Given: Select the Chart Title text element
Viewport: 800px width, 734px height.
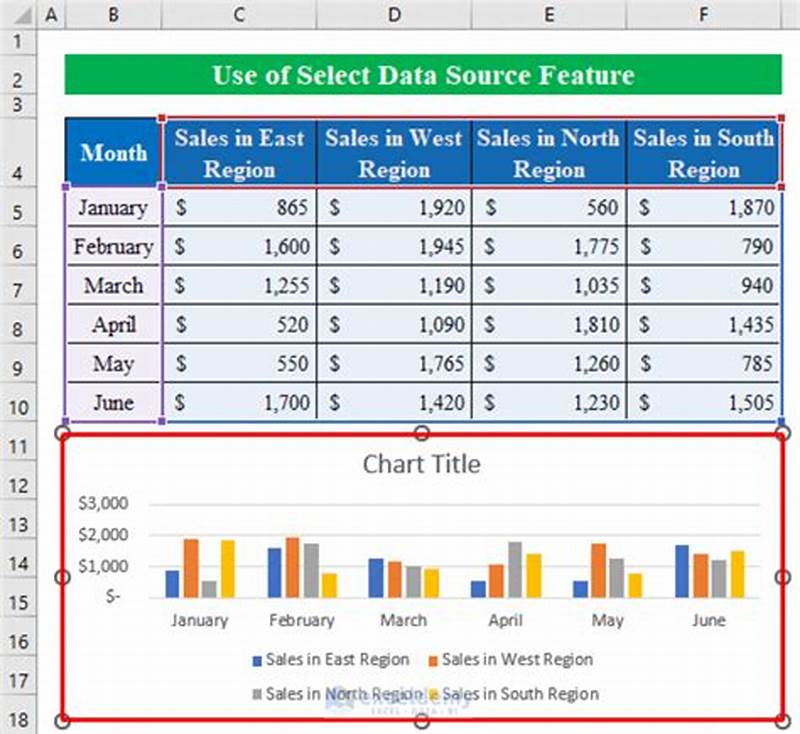Looking at the screenshot, I should (423, 464).
